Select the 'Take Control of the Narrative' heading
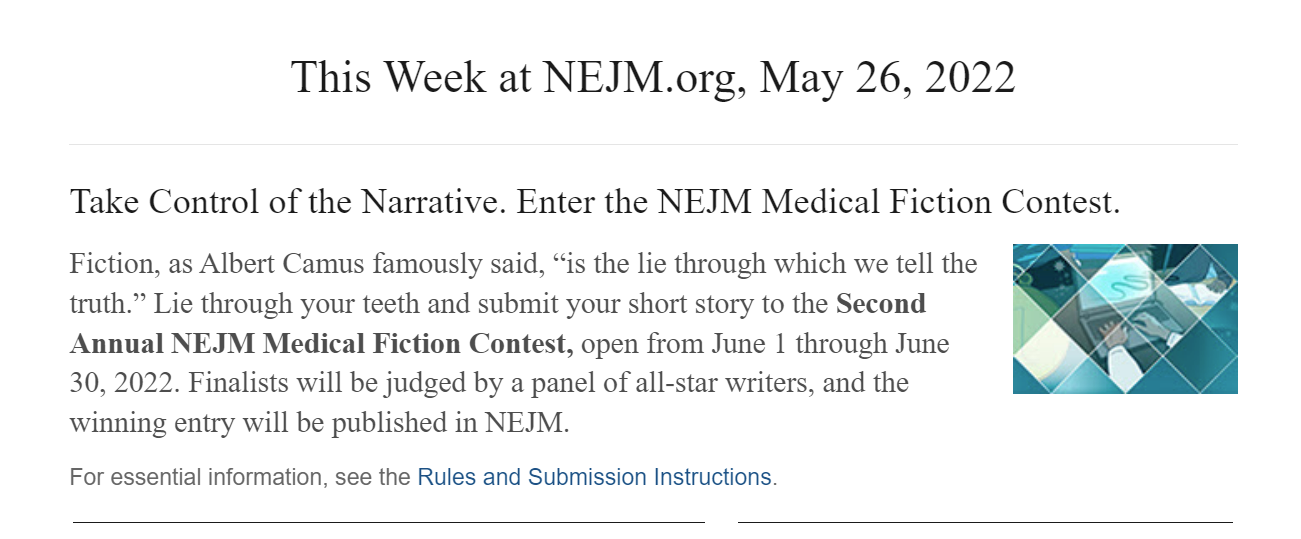The image size is (1301, 539). click(287, 202)
